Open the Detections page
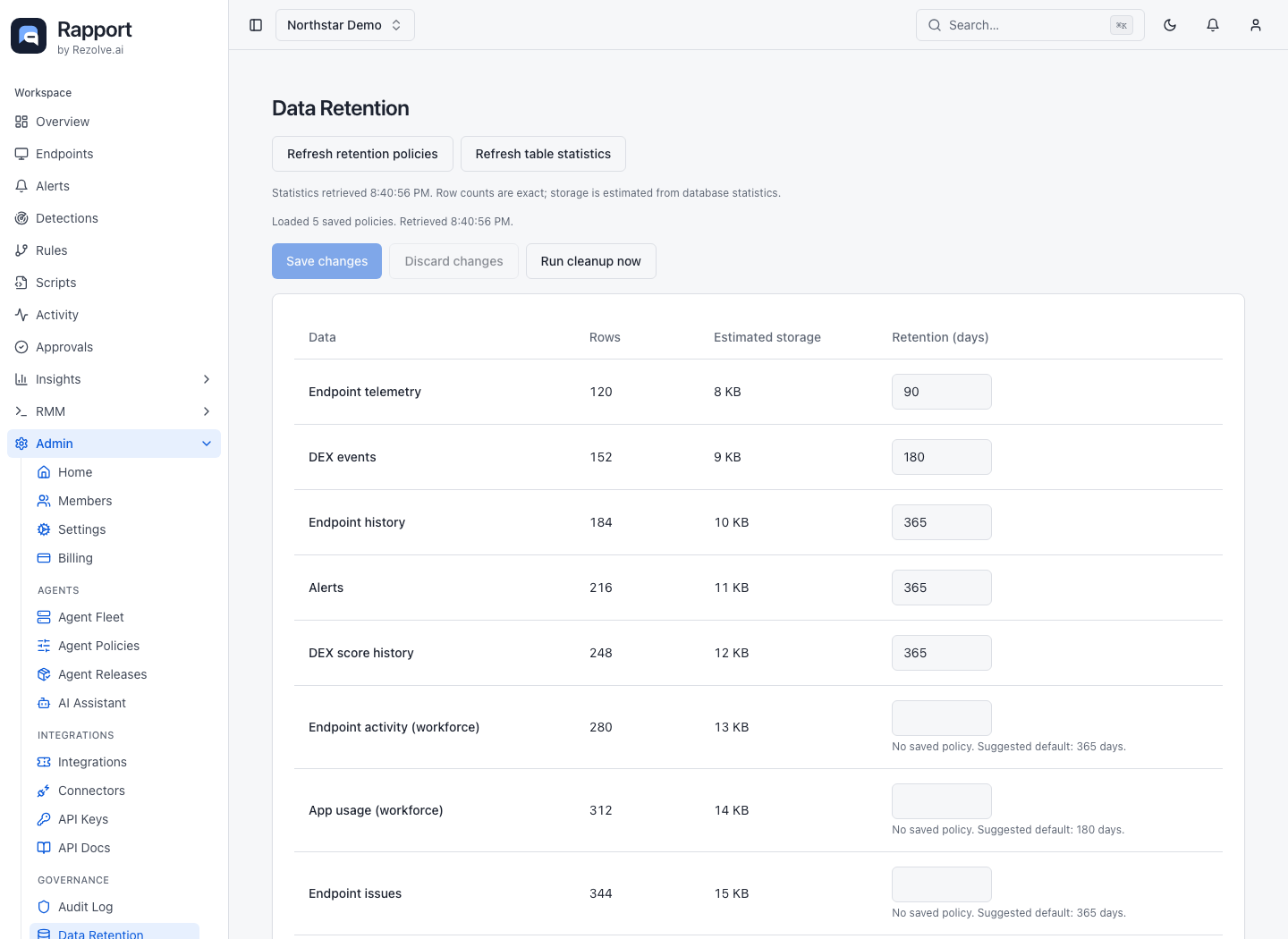The width and height of the screenshot is (1288, 939). [x=114, y=218]
